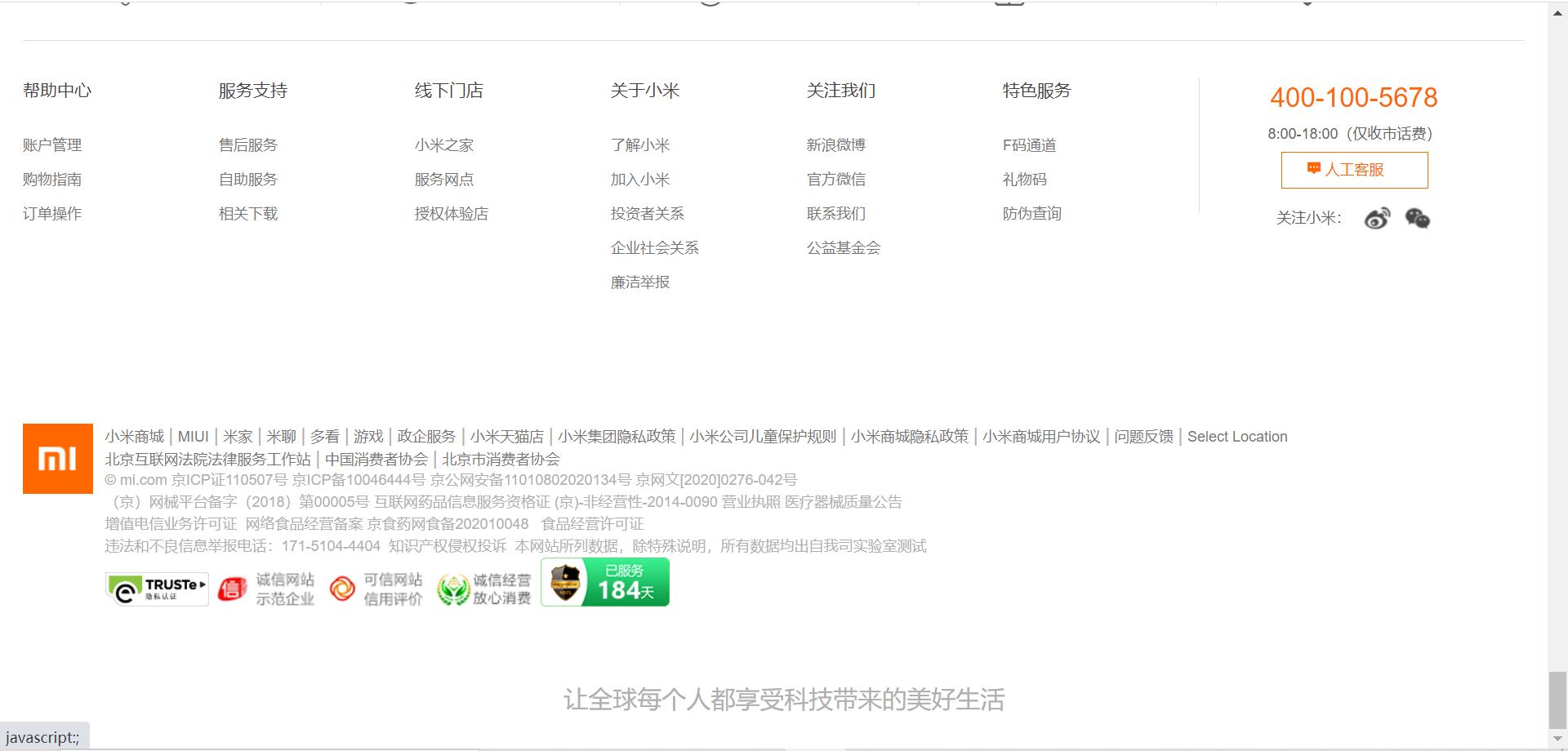Viewport: 1568px width, 751px height.
Task: Click the orange Mi logo
Action: point(58,459)
